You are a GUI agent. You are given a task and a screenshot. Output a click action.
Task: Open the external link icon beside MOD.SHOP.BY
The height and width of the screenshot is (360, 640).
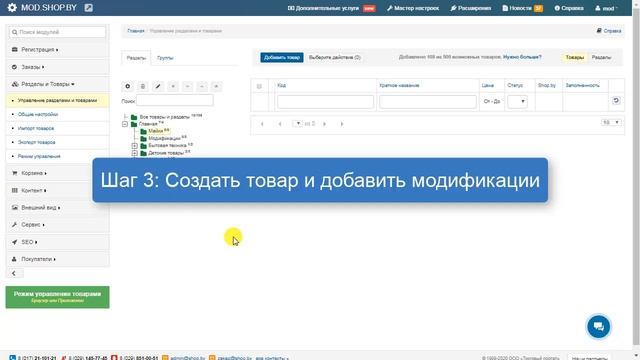point(89,8)
